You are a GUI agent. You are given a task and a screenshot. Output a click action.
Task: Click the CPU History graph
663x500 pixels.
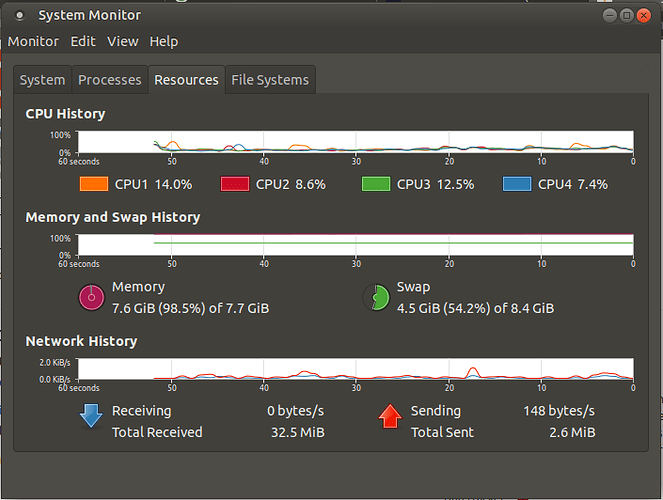pyautogui.click(x=355, y=142)
